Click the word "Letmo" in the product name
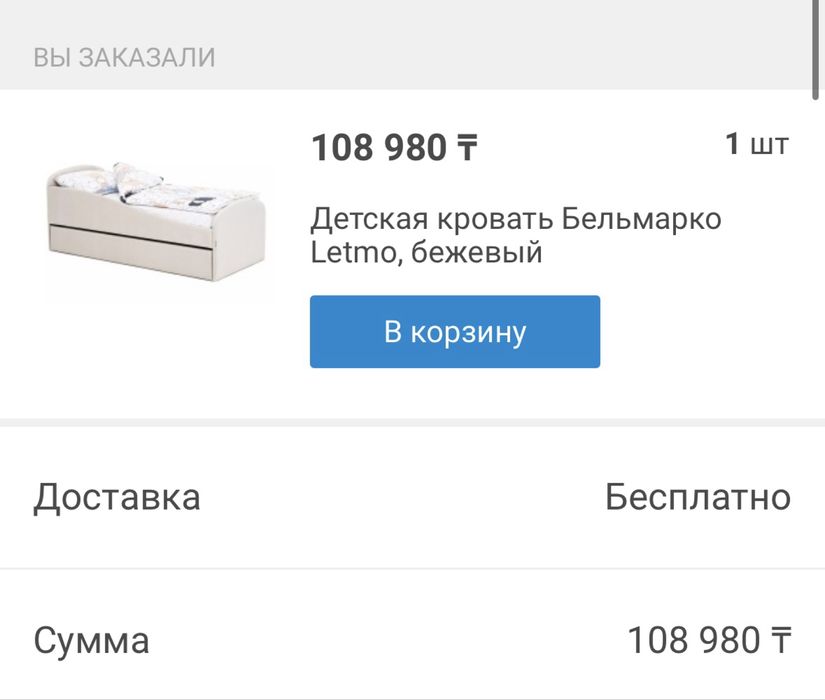825x700 pixels. coord(346,252)
